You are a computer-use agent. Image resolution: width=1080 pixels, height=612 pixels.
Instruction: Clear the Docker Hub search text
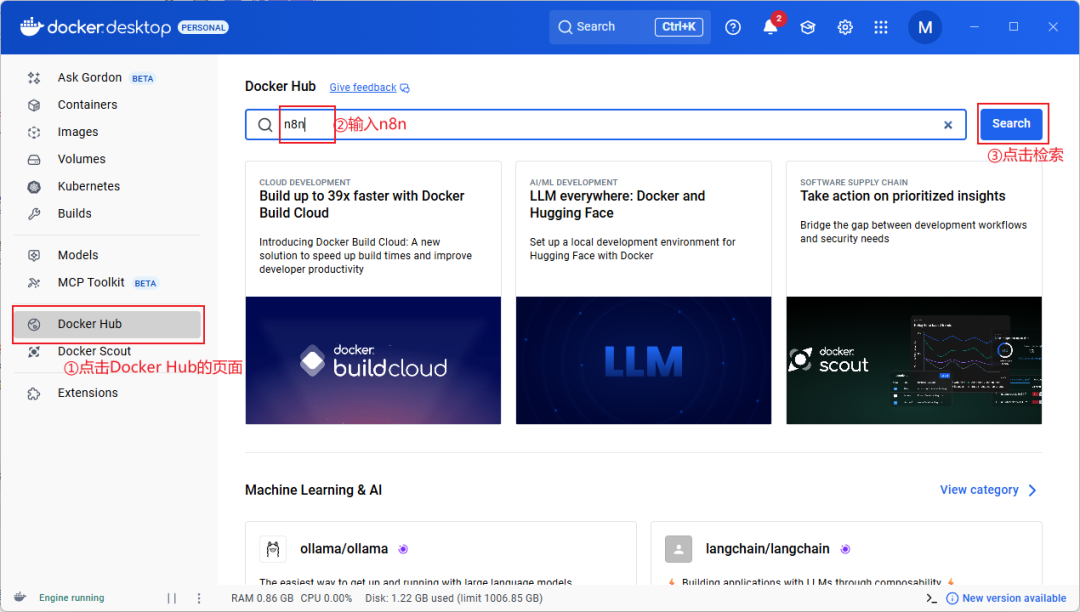(948, 125)
